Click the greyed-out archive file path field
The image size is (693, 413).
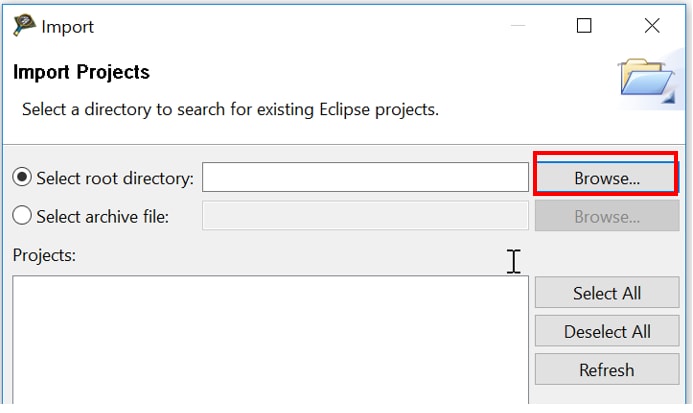(365, 216)
